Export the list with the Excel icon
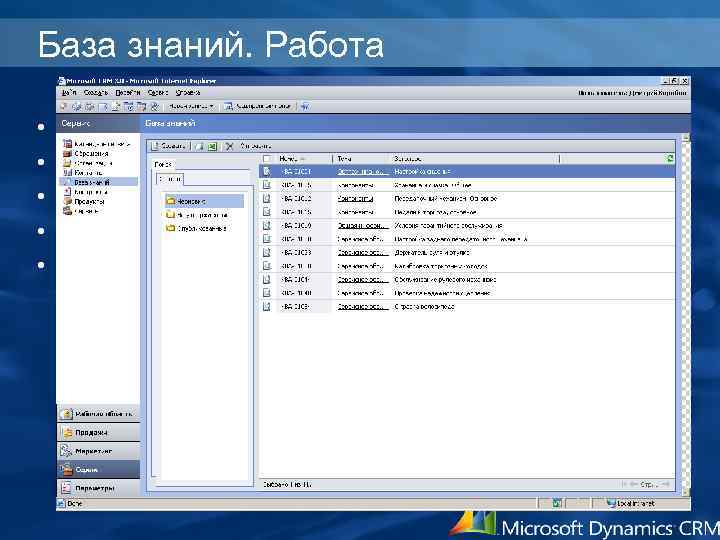The image size is (720, 540). point(212,146)
